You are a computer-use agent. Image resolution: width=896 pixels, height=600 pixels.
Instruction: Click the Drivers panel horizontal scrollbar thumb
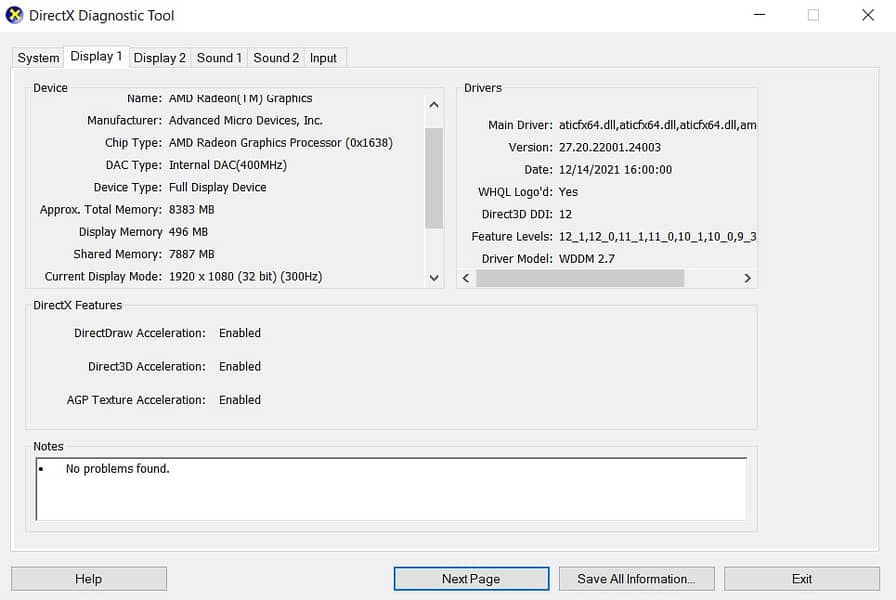pos(579,278)
